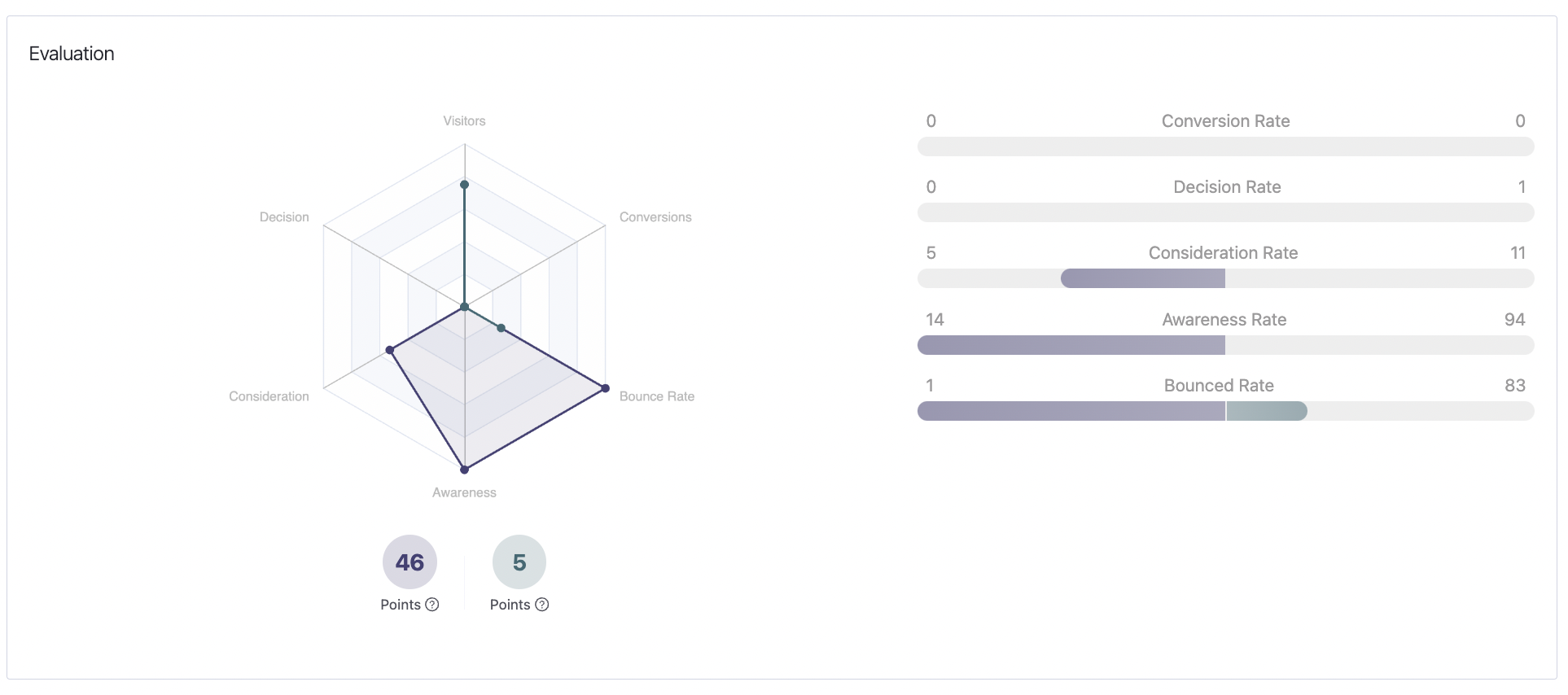The height and width of the screenshot is (695, 1568).
Task: Click the Bounce Rate axis label
Action: (x=656, y=396)
